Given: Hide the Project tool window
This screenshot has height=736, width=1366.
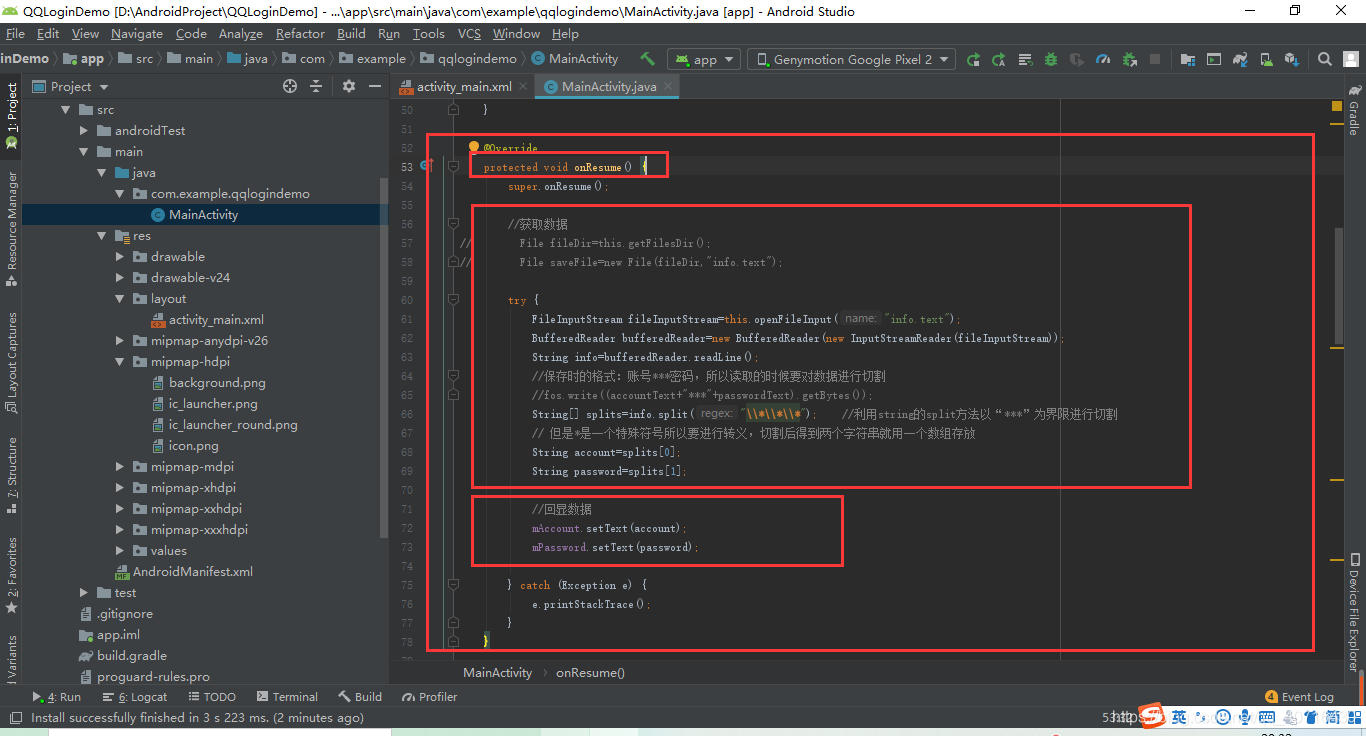Looking at the screenshot, I should click(375, 86).
